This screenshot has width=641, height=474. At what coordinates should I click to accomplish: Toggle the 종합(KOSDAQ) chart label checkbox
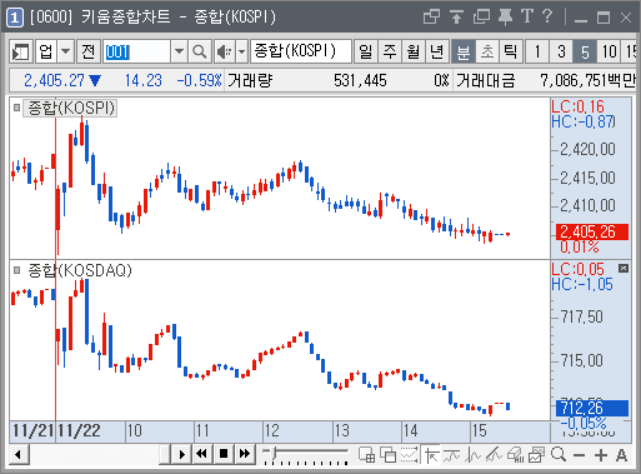click(17, 270)
